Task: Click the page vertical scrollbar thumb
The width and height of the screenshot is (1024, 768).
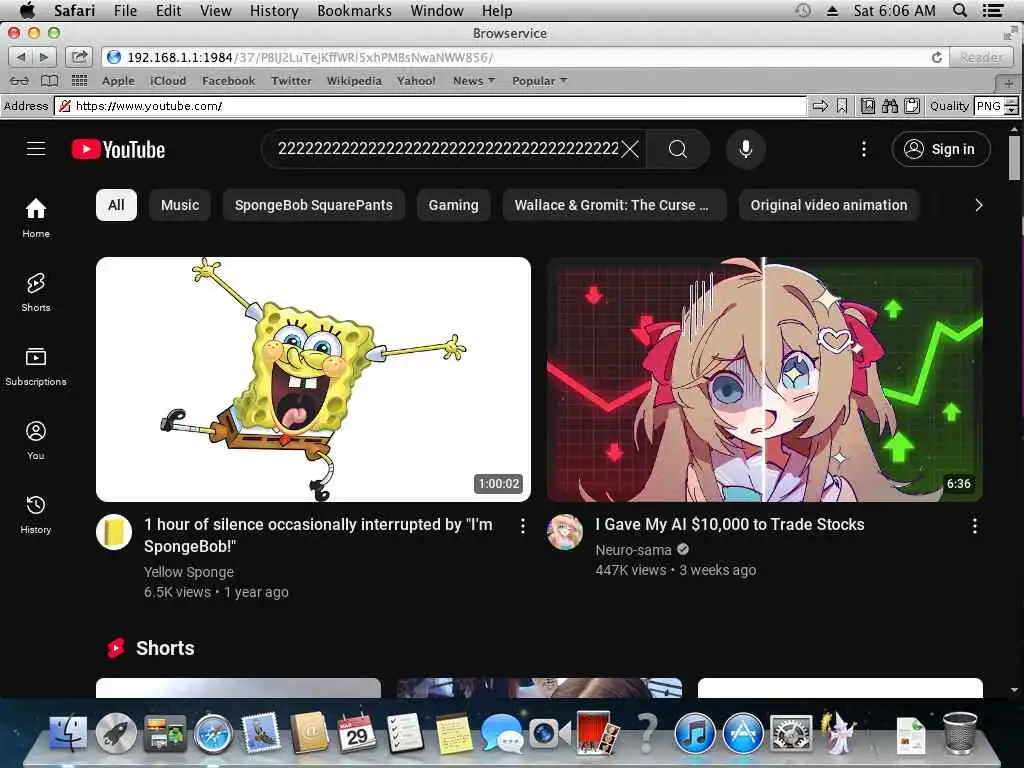Action: 1014,157
